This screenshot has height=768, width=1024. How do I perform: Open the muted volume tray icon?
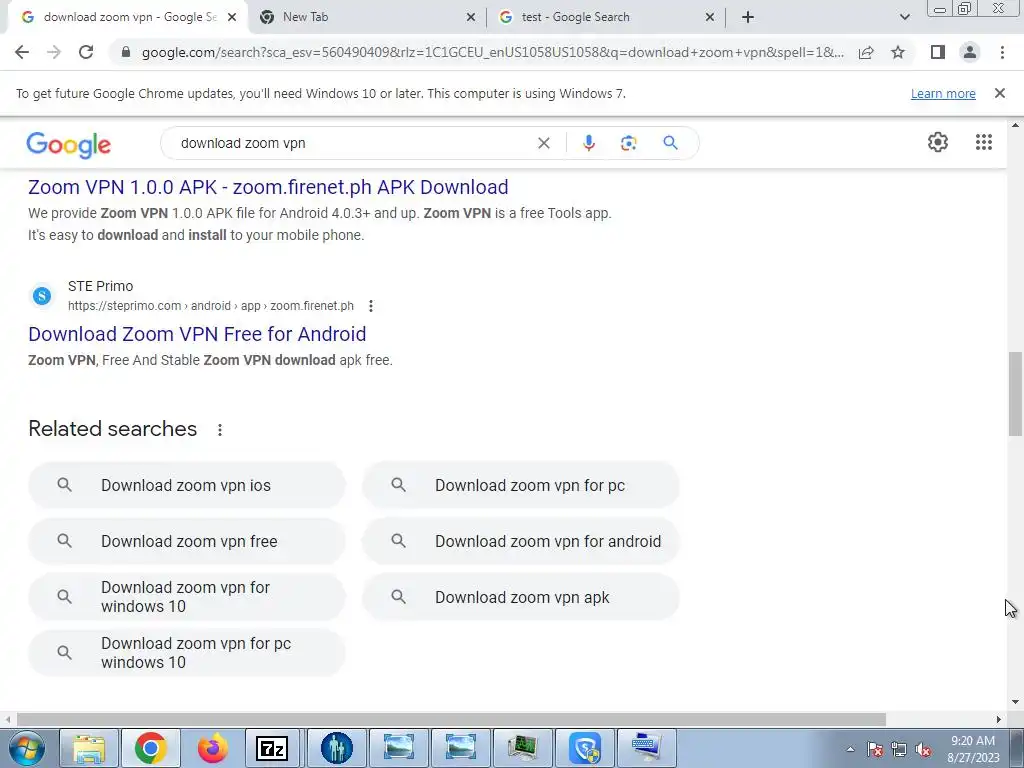pyautogui.click(x=923, y=749)
